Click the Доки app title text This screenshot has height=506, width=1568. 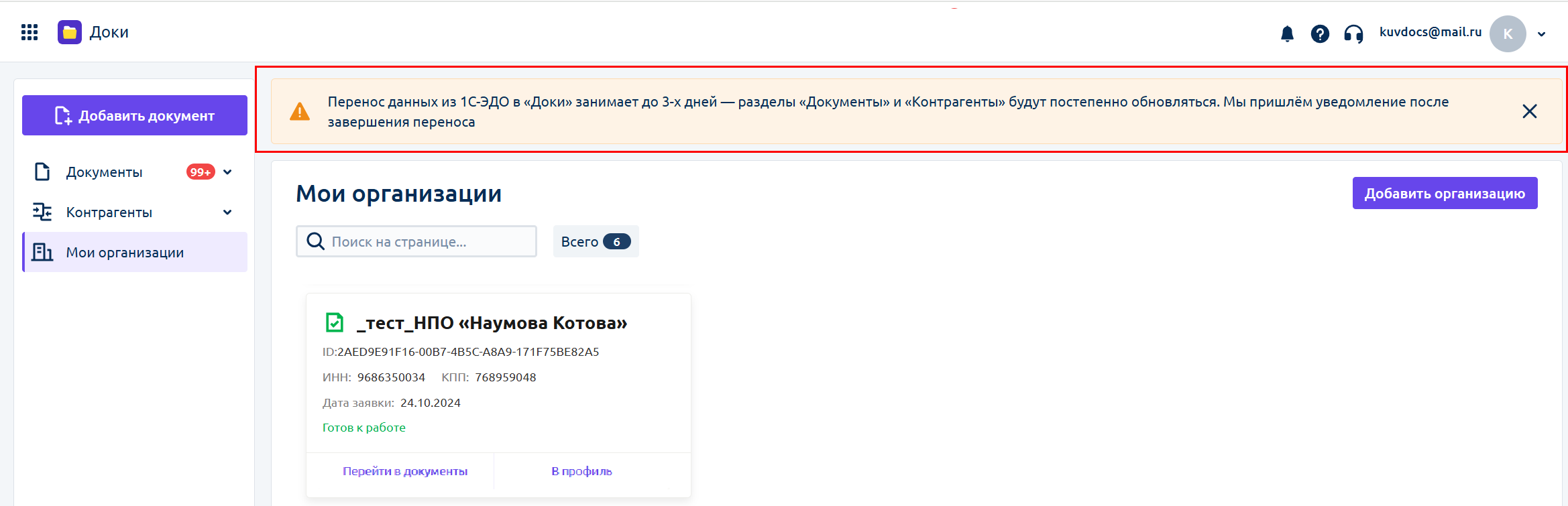click(x=109, y=32)
